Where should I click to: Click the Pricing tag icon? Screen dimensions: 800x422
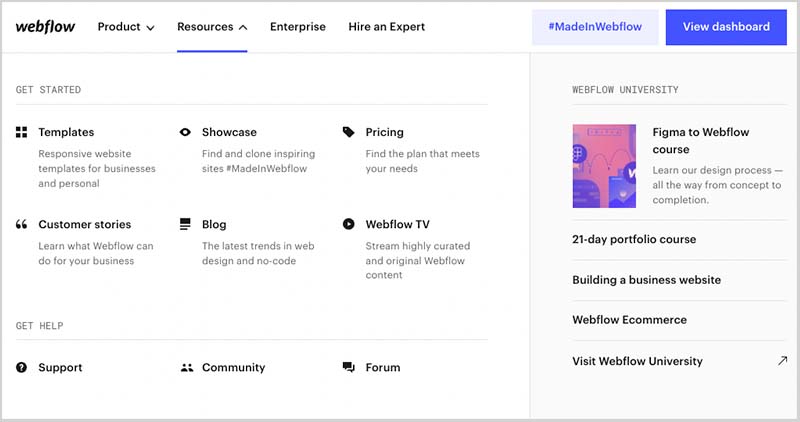[348, 132]
